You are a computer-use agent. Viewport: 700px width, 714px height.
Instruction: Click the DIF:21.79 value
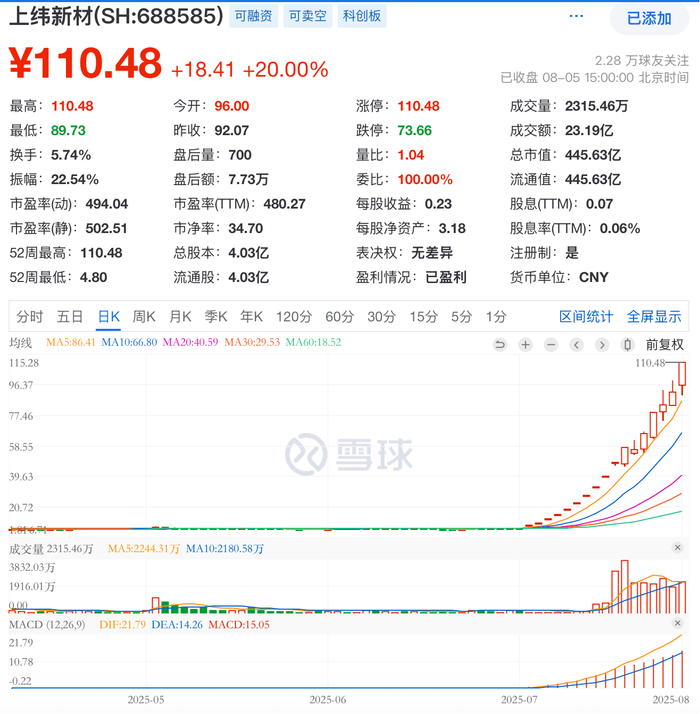tap(122, 624)
